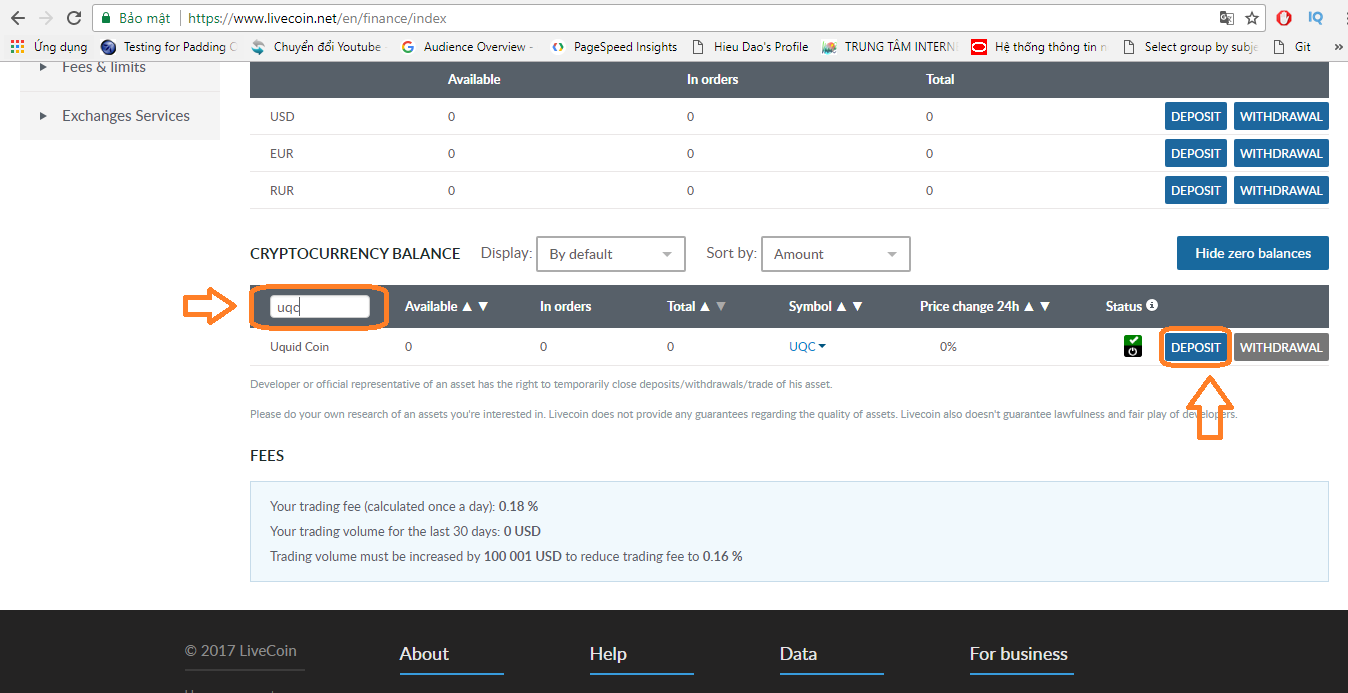Screen dimensions: 1348x693
Task: Open the Sort by 'Amount' dropdown
Action: pyautogui.click(x=835, y=254)
